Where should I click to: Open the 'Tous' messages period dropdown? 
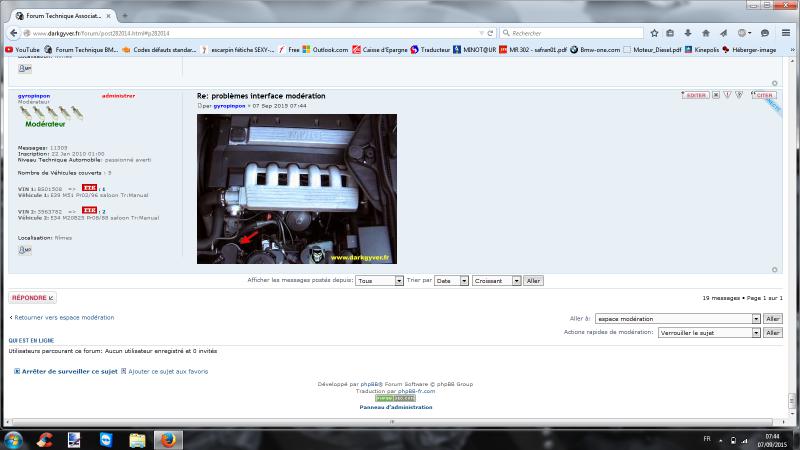click(x=379, y=281)
